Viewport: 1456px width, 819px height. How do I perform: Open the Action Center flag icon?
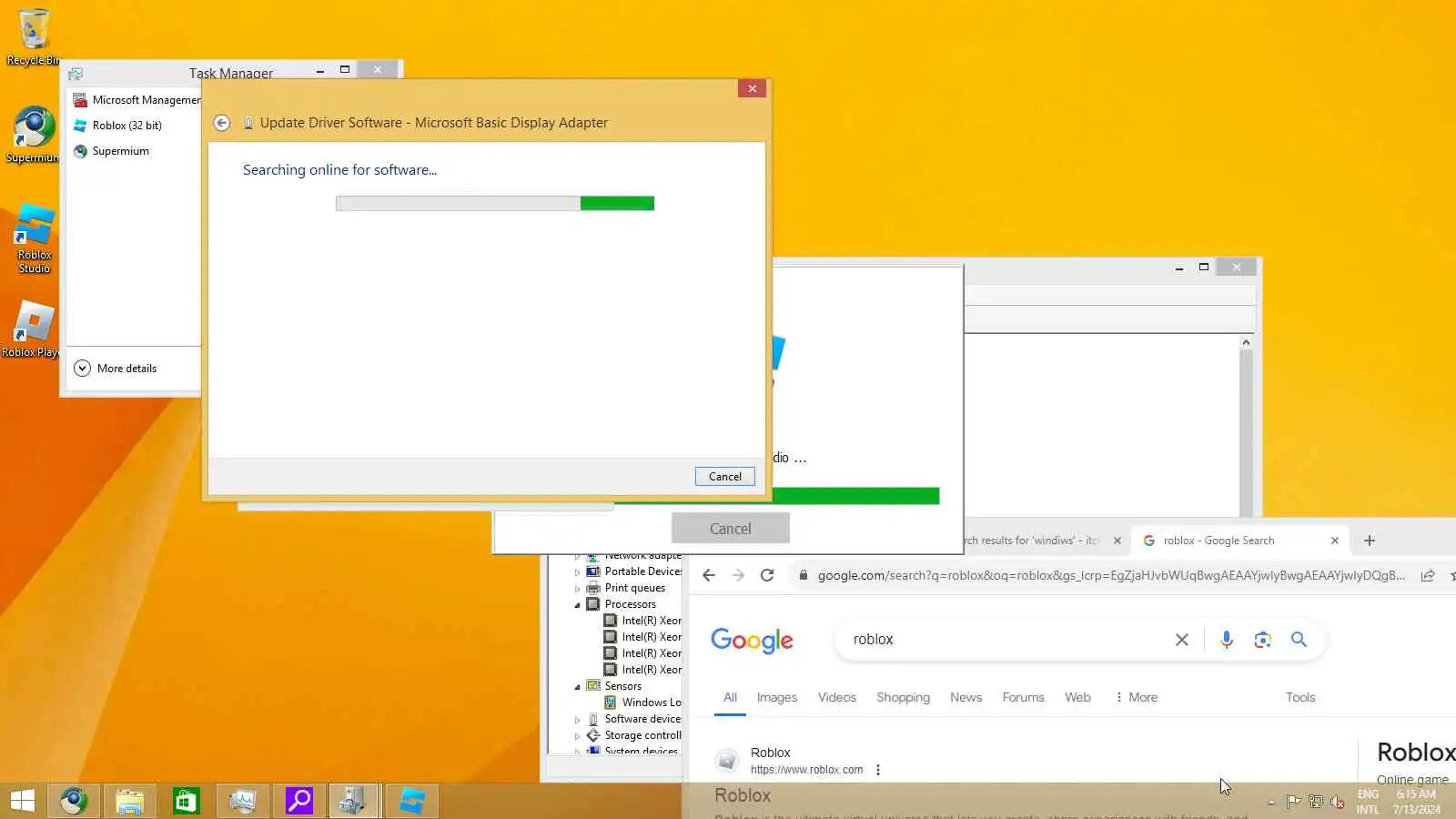tap(1293, 802)
